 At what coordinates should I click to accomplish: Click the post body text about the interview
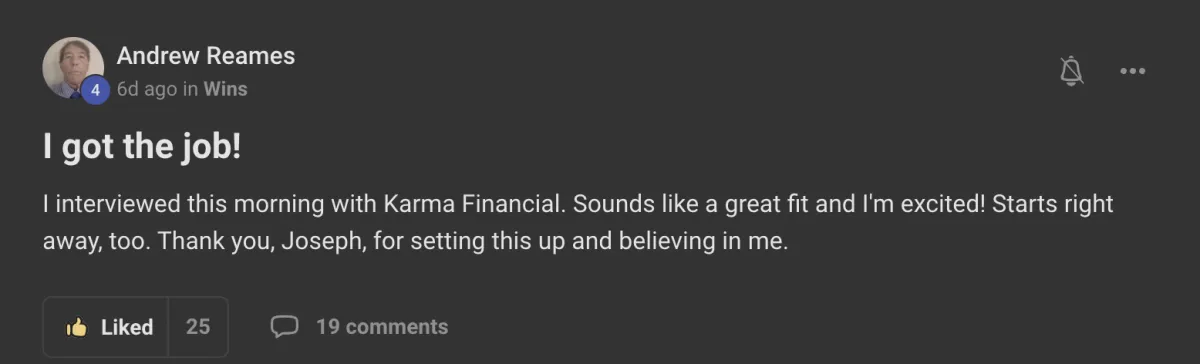click(x=578, y=223)
